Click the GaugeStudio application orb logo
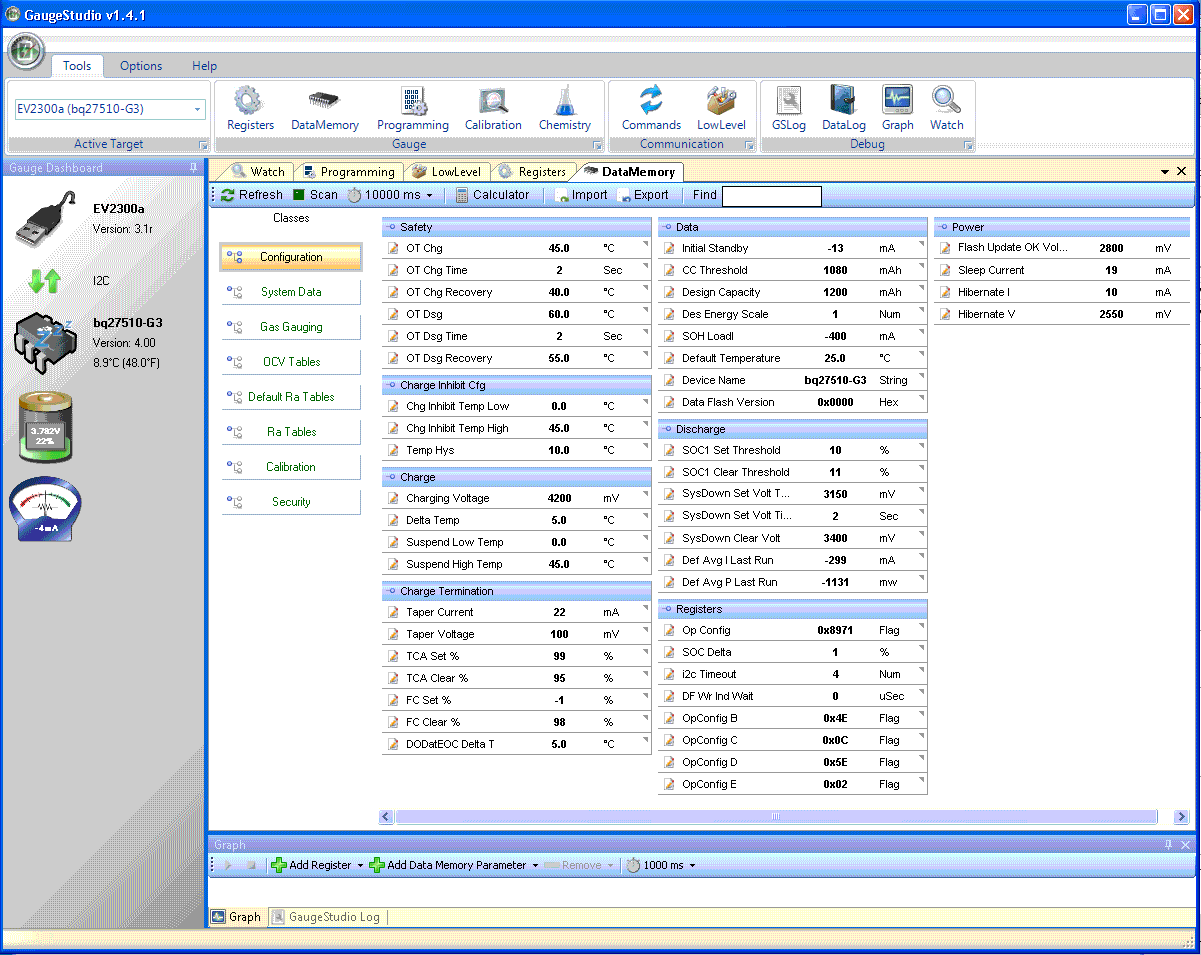The image size is (1201, 955). click(x=26, y=52)
